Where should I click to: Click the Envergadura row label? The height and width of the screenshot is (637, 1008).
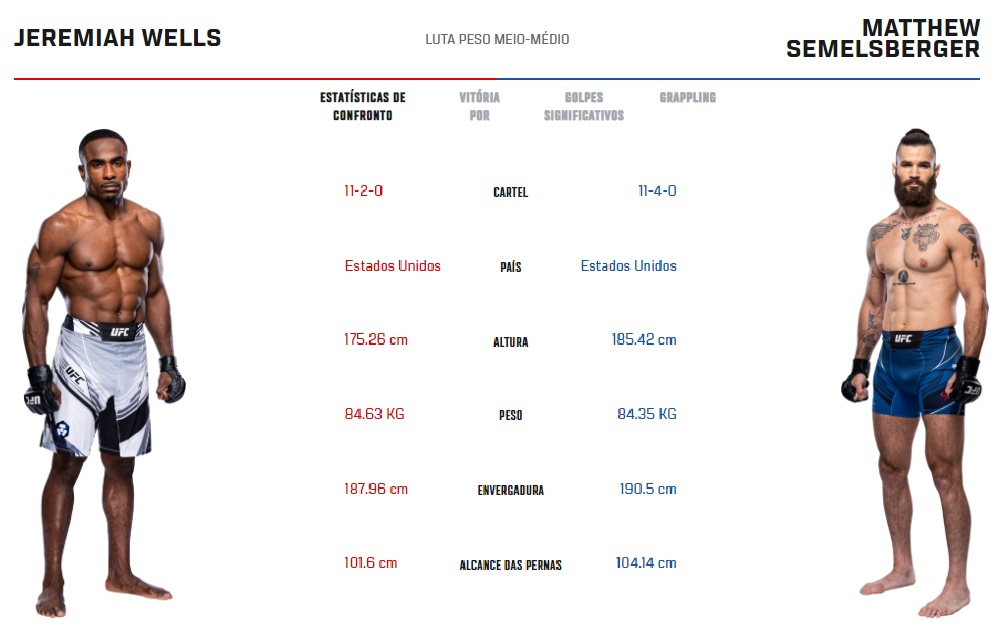click(510, 491)
